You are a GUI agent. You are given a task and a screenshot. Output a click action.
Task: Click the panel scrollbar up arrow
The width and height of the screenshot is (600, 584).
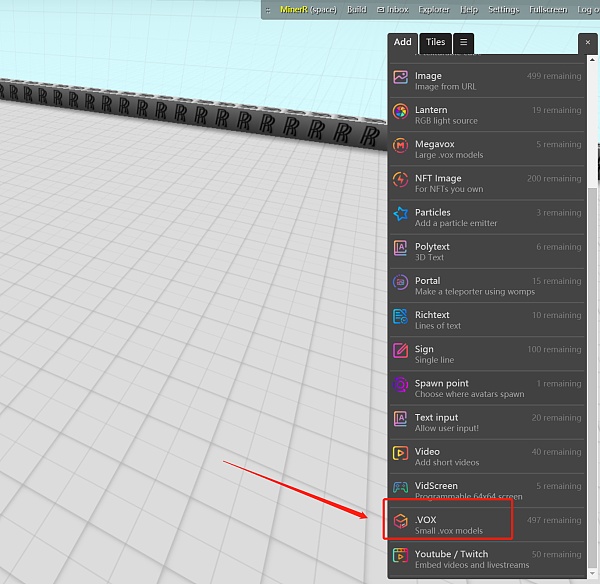592,60
